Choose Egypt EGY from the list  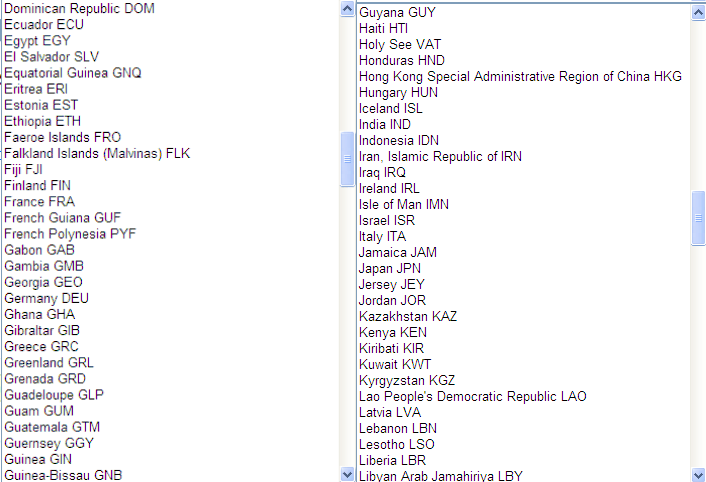[x=37, y=41]
